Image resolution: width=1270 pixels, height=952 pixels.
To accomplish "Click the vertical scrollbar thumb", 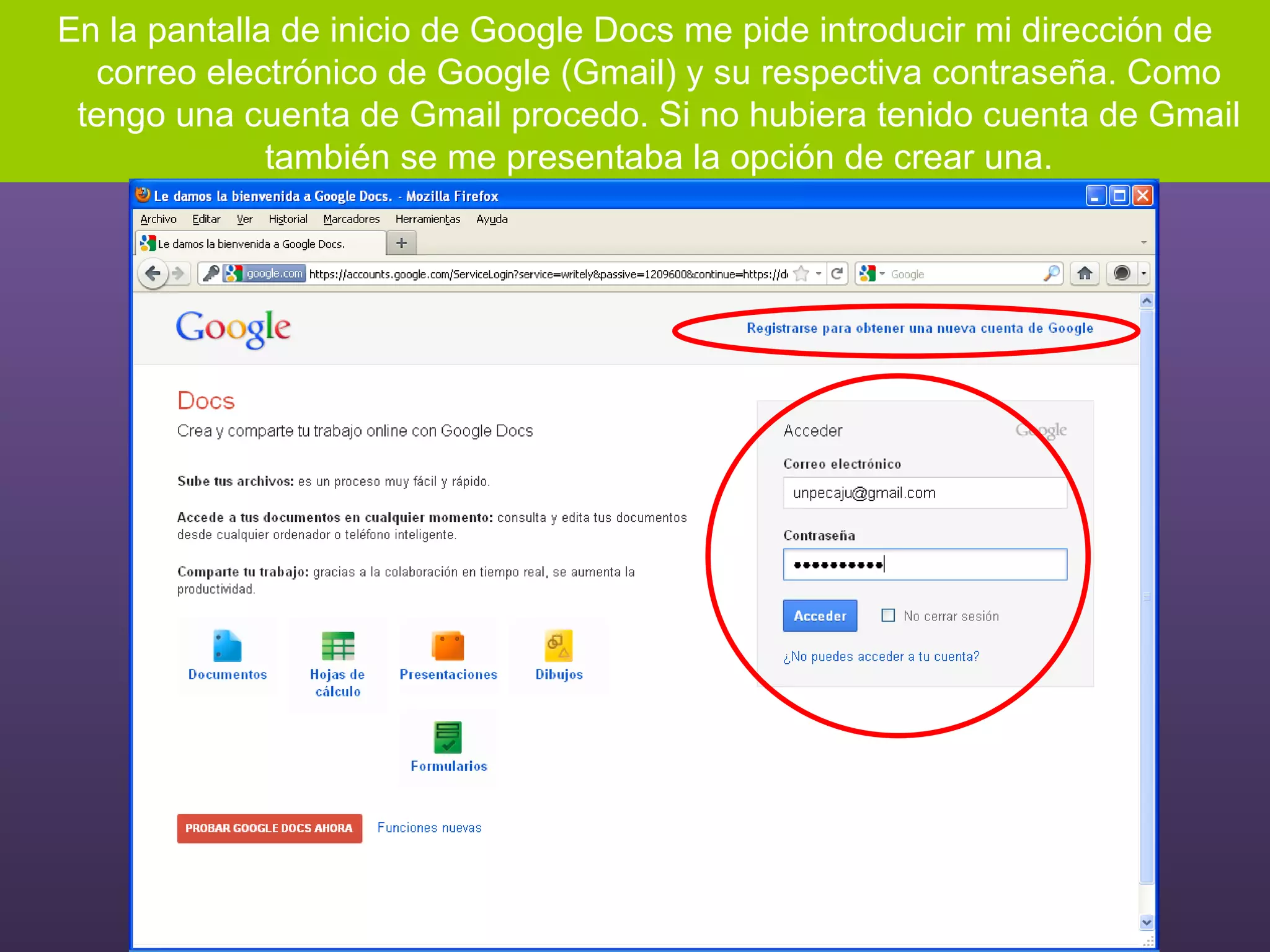I will point(1147,596).
